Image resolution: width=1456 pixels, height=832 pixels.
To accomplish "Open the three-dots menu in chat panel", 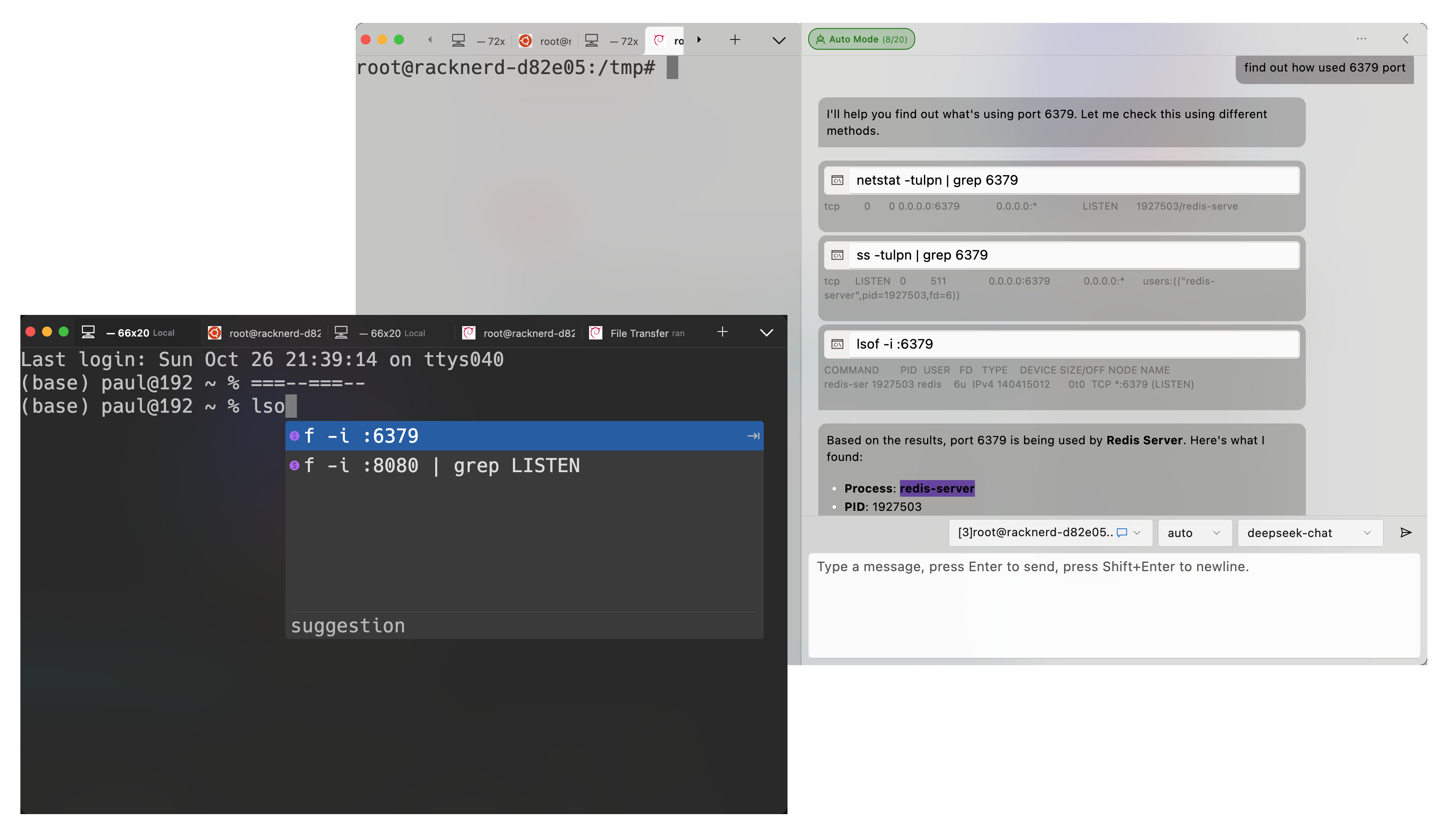I will 1361,39.
